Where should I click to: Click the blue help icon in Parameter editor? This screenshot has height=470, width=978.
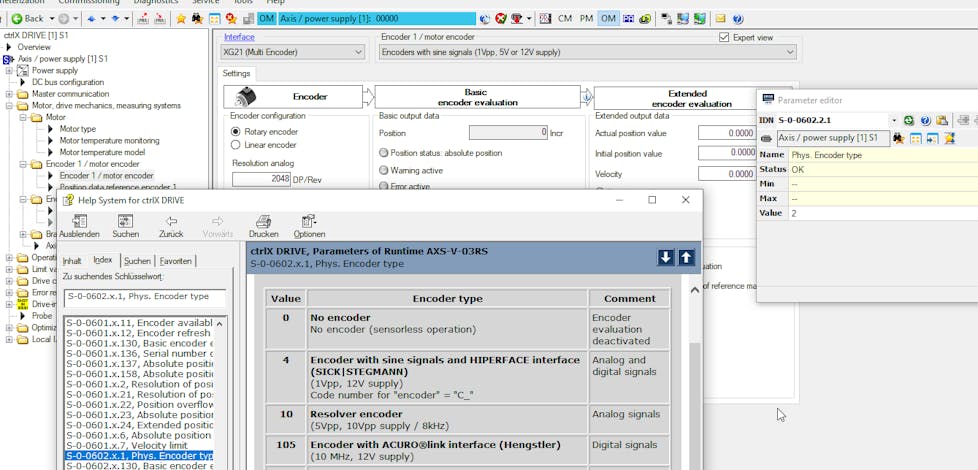[x=925, y=120]
